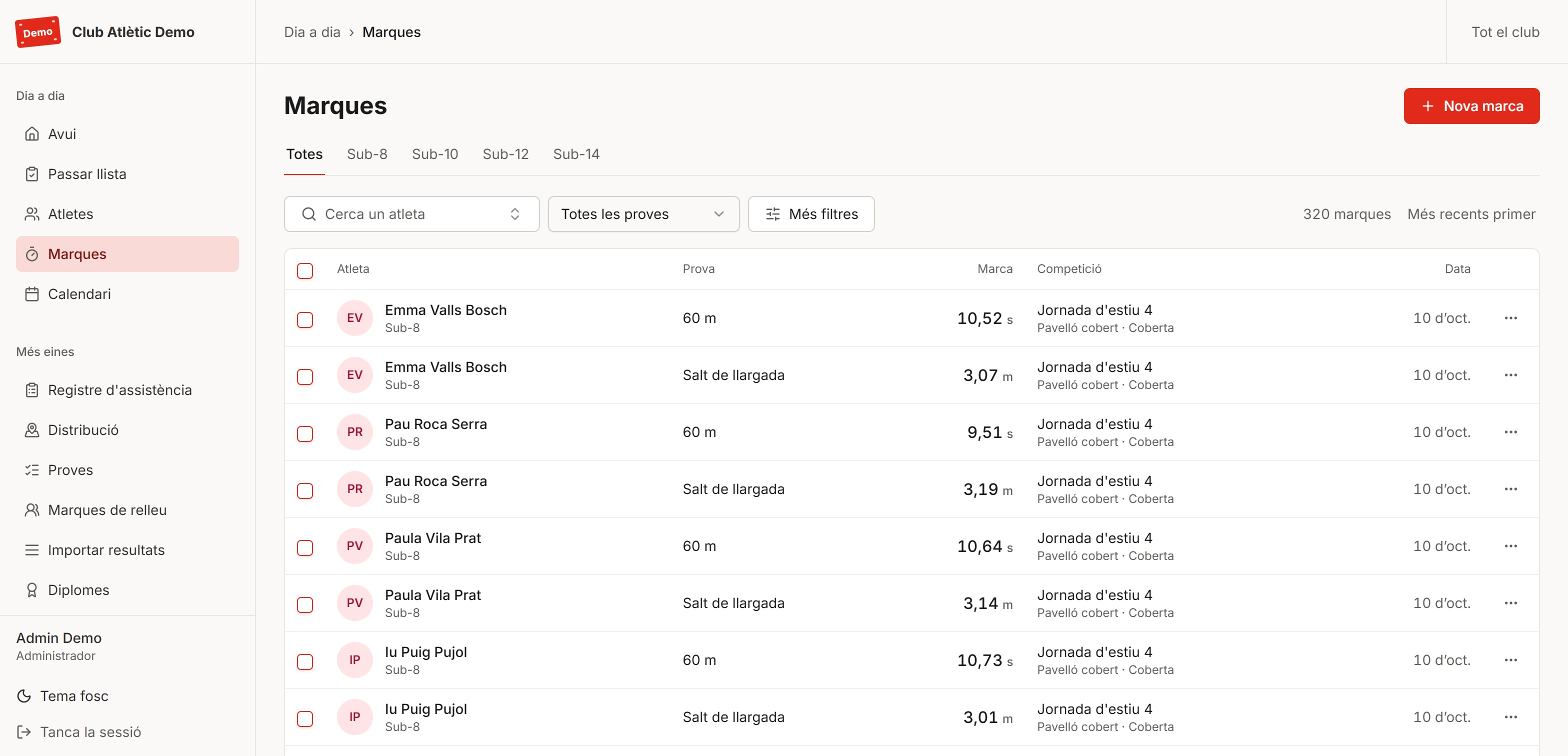Click the Tema fosc moon icon
Image resolution: width=1568 pixels, height=756 pixels.
click(x=23, y=696)
